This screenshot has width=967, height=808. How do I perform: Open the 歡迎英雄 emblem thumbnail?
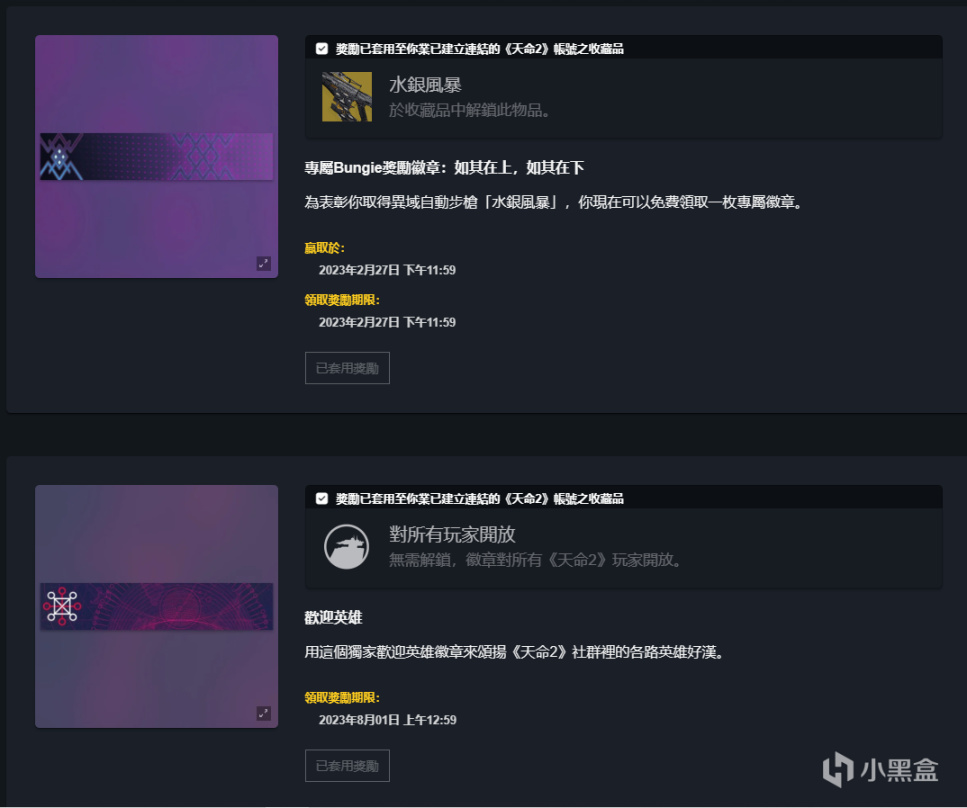click(x=157, y=606)
